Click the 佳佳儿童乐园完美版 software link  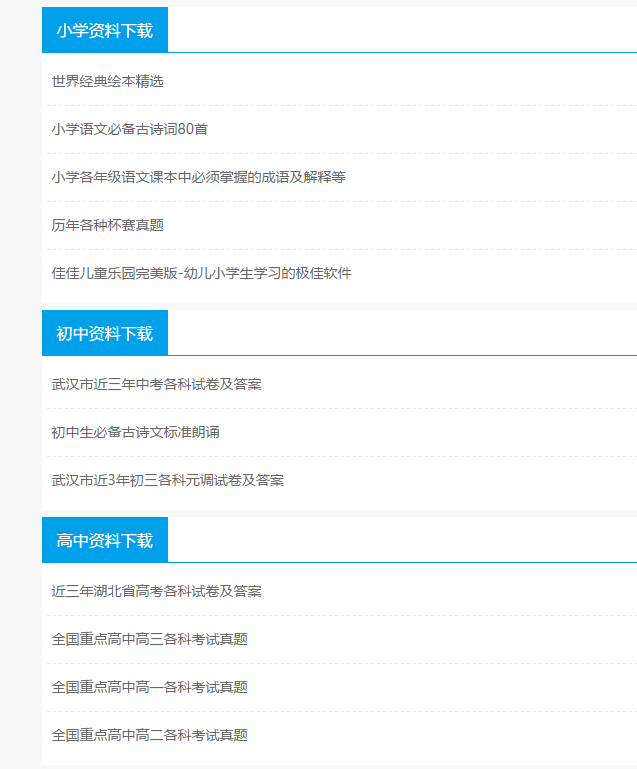(201, 273)
